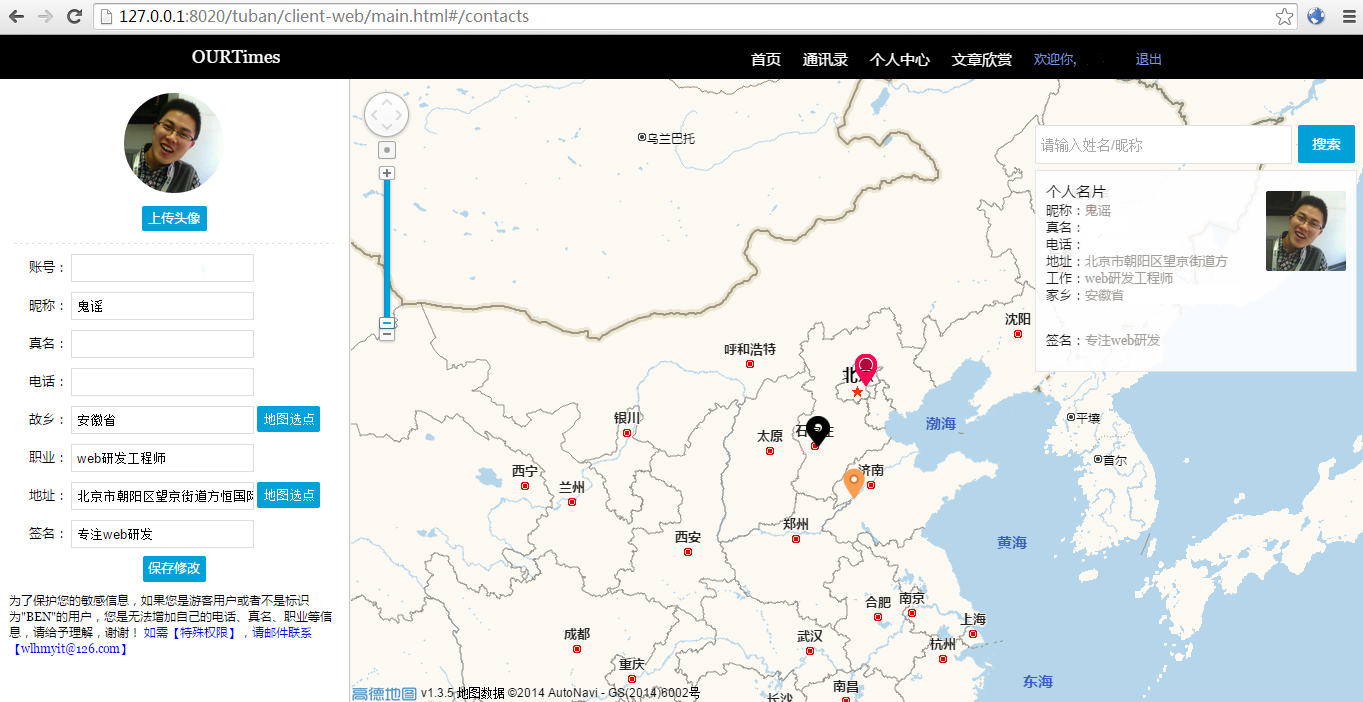The width and height of the screenshot is (1363, 702).
Task: Bookmark page with the star icon
Action: (1284, 16)
